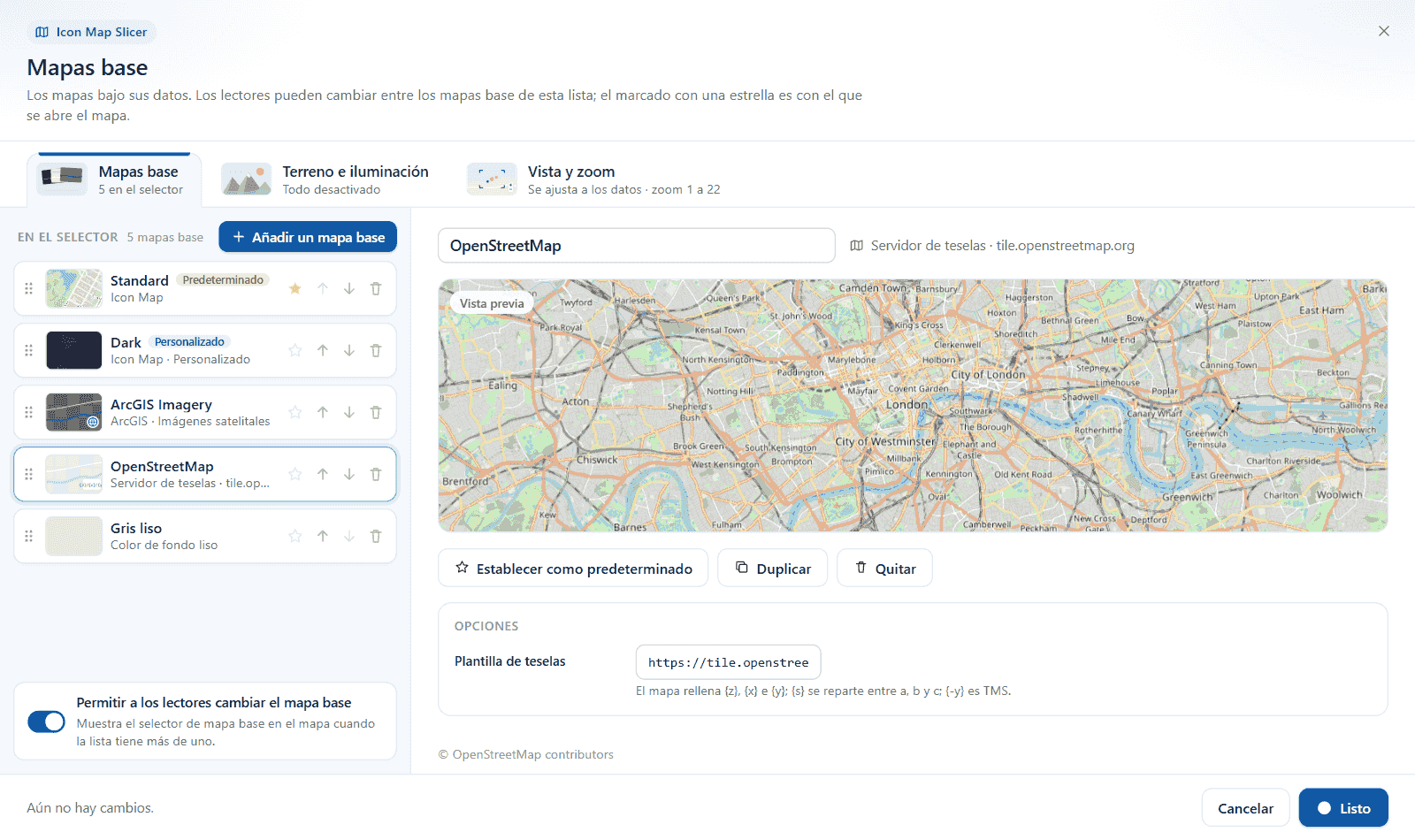Toggle Permitir a los lectores cambiar el mapa base
Image resolution: width=1415 pixels, height=840 pixels.
pos(46,722)
